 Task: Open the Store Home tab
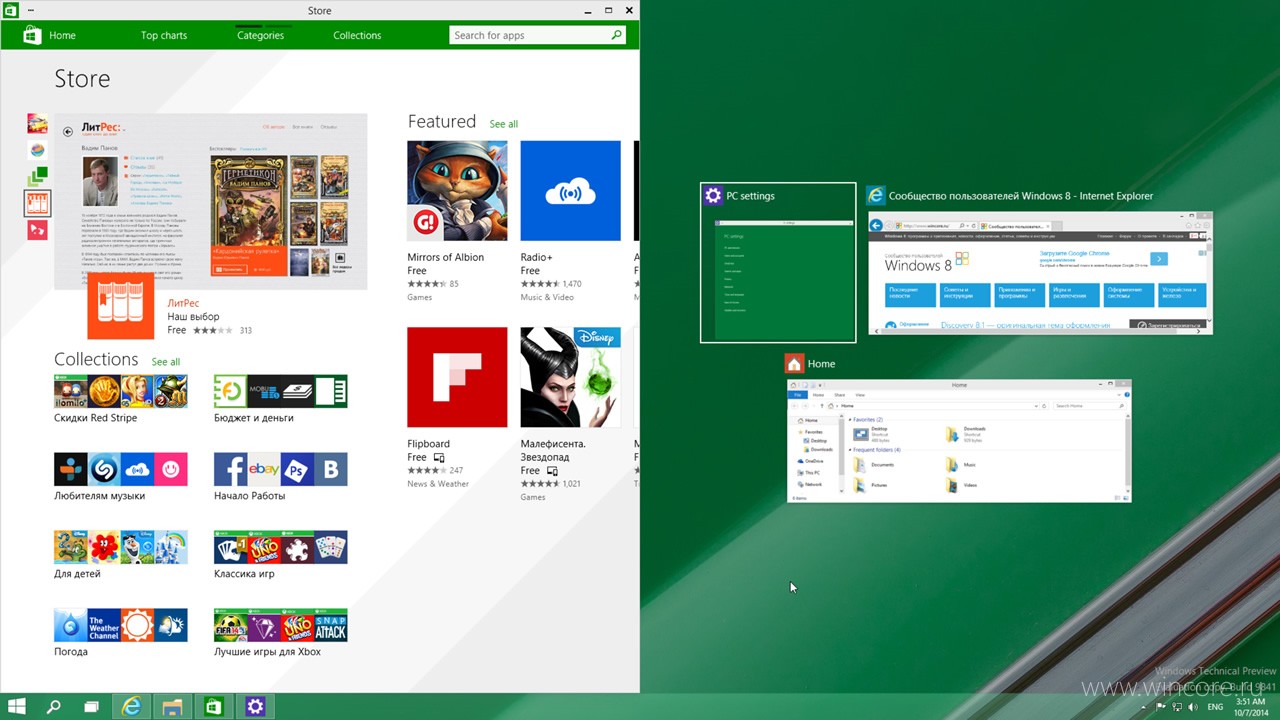62,35
